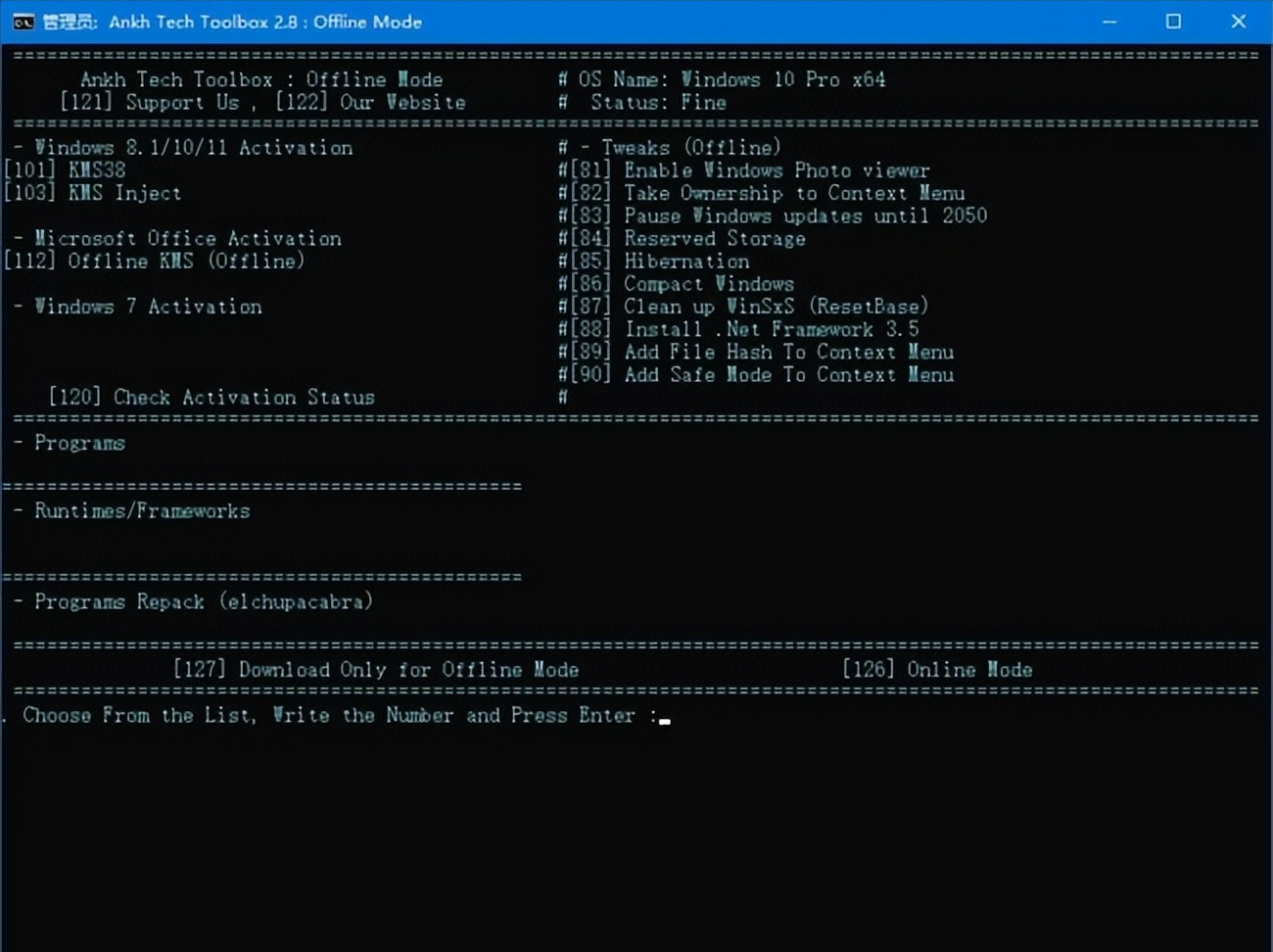Select '[81] Enable Windows Photo viewer'
This screenshot has width=1273, height=952.
click(x=750, y=170)
